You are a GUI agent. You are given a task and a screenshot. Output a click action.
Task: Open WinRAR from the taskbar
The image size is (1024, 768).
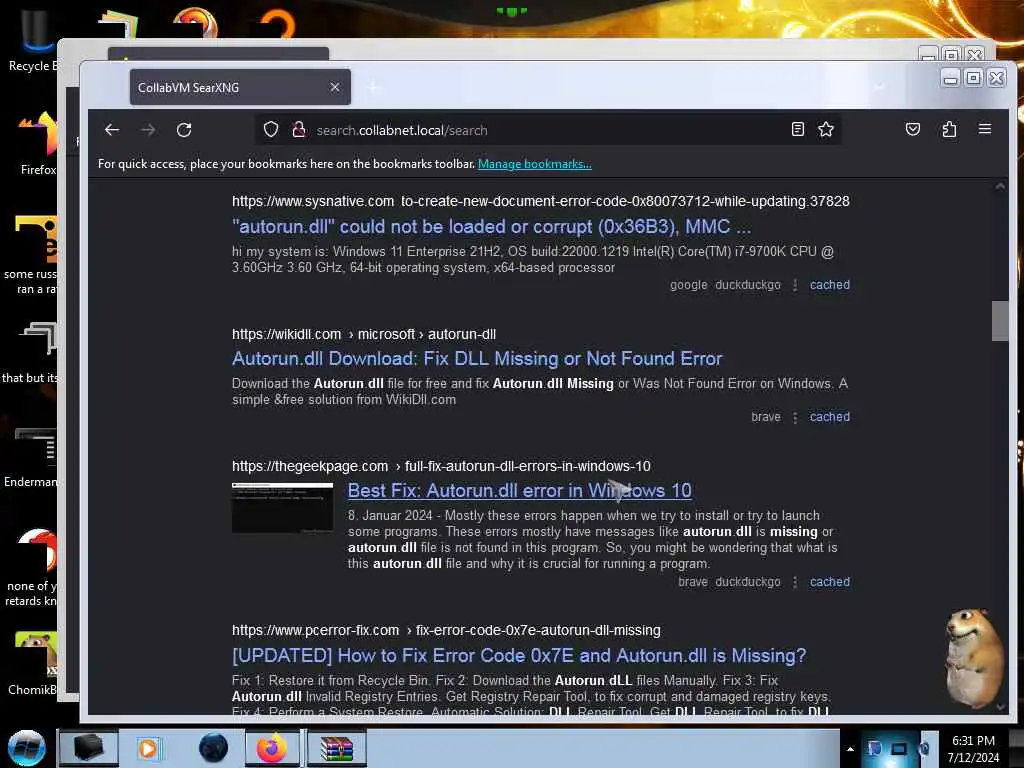336,748
